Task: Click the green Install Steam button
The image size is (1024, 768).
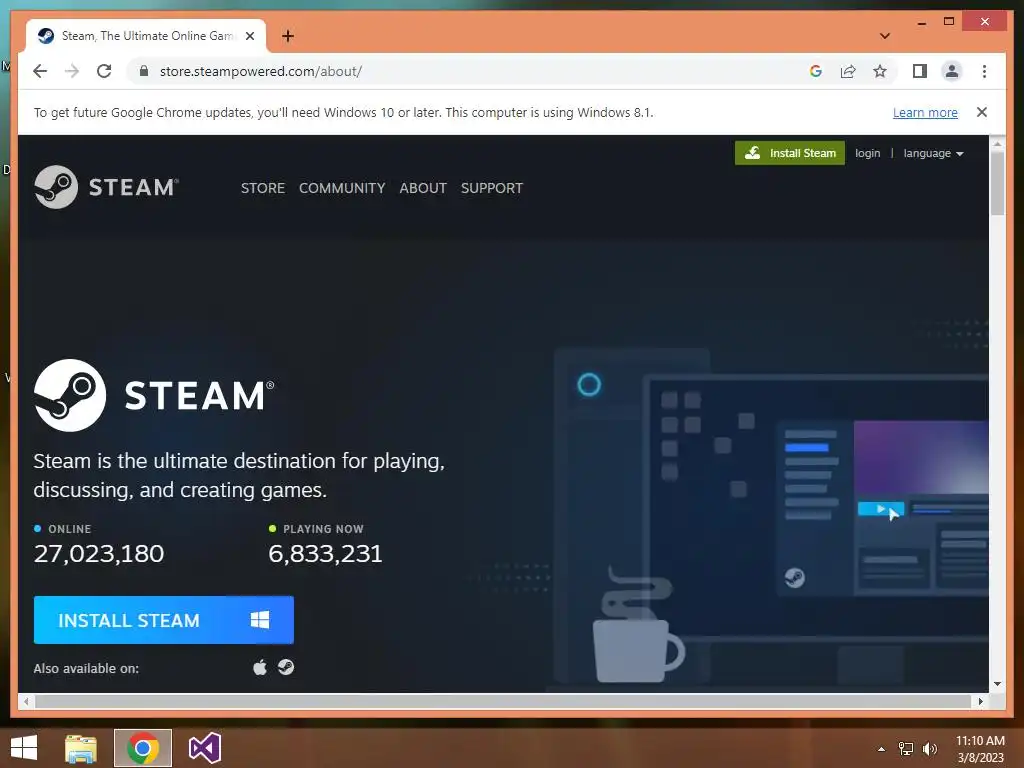Action: [x=790, y=153]
